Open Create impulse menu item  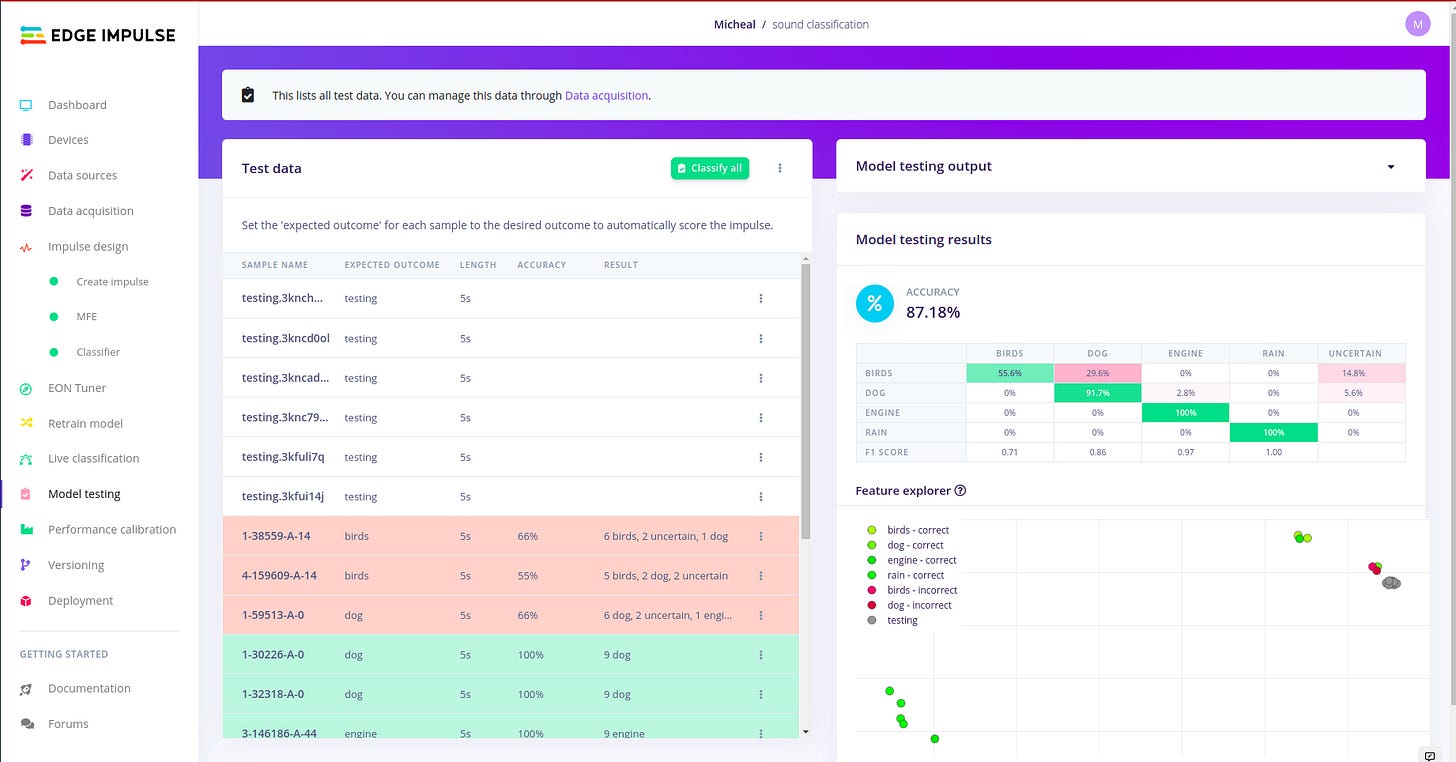pos(112,282)
